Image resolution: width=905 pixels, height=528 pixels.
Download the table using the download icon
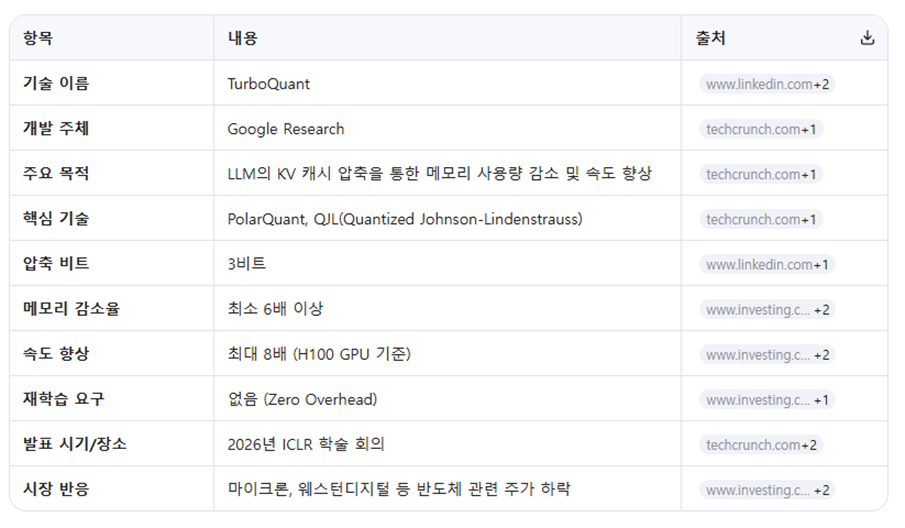point(867,38)
